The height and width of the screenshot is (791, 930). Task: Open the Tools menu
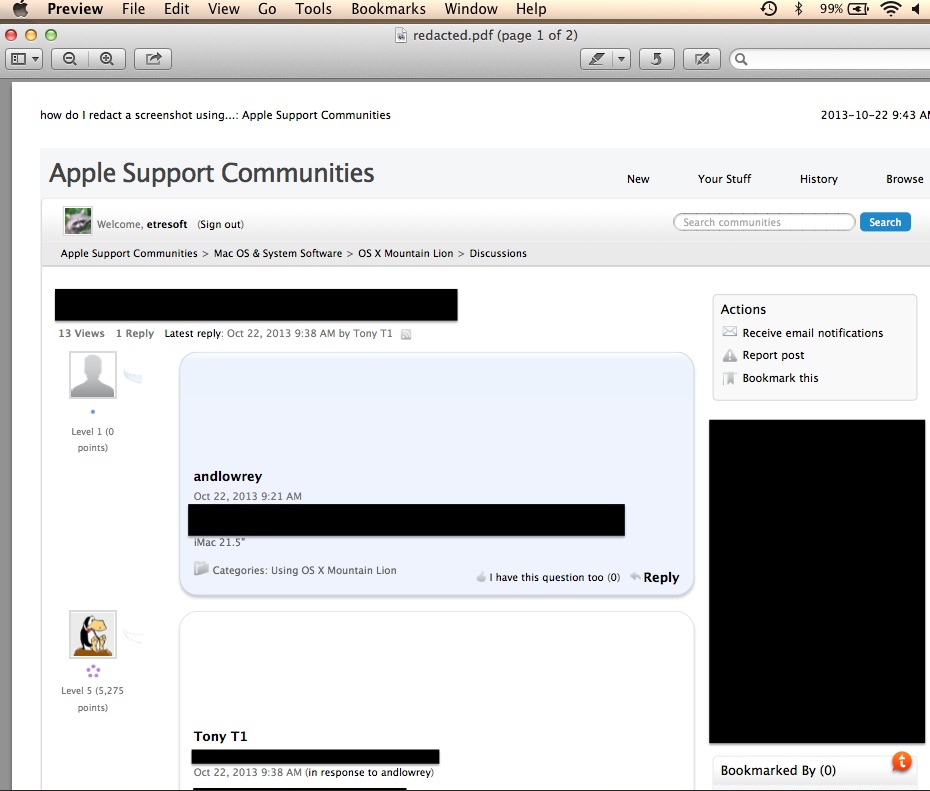click(314, 9)
